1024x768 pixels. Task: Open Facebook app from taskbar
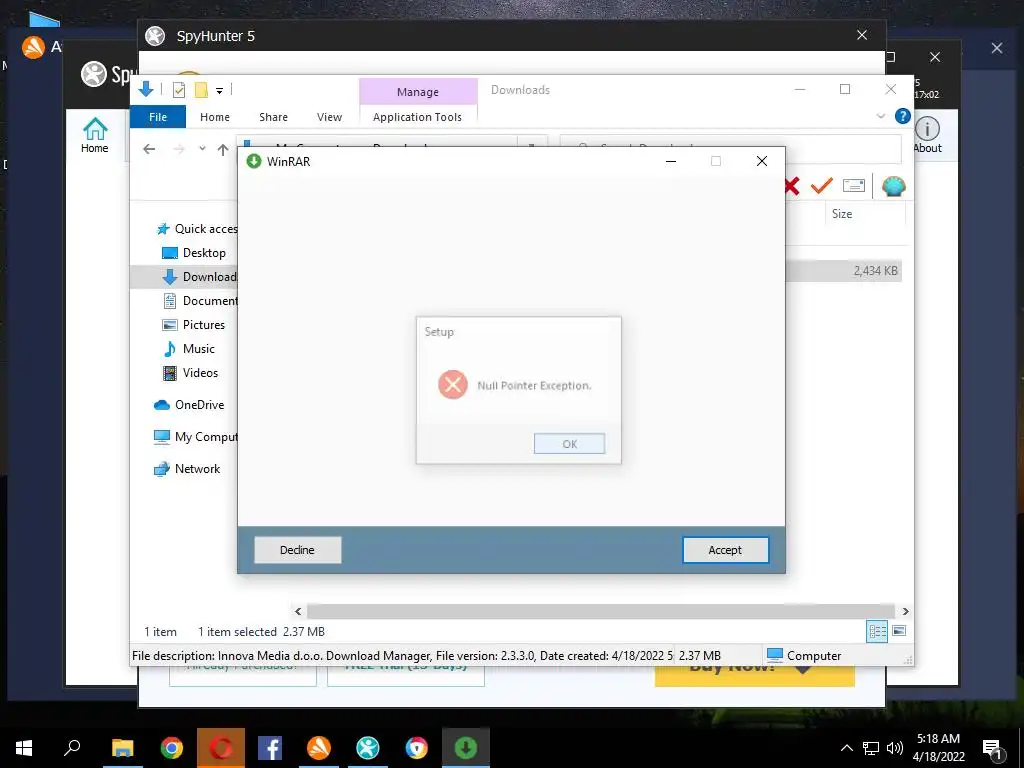[270, 748]
